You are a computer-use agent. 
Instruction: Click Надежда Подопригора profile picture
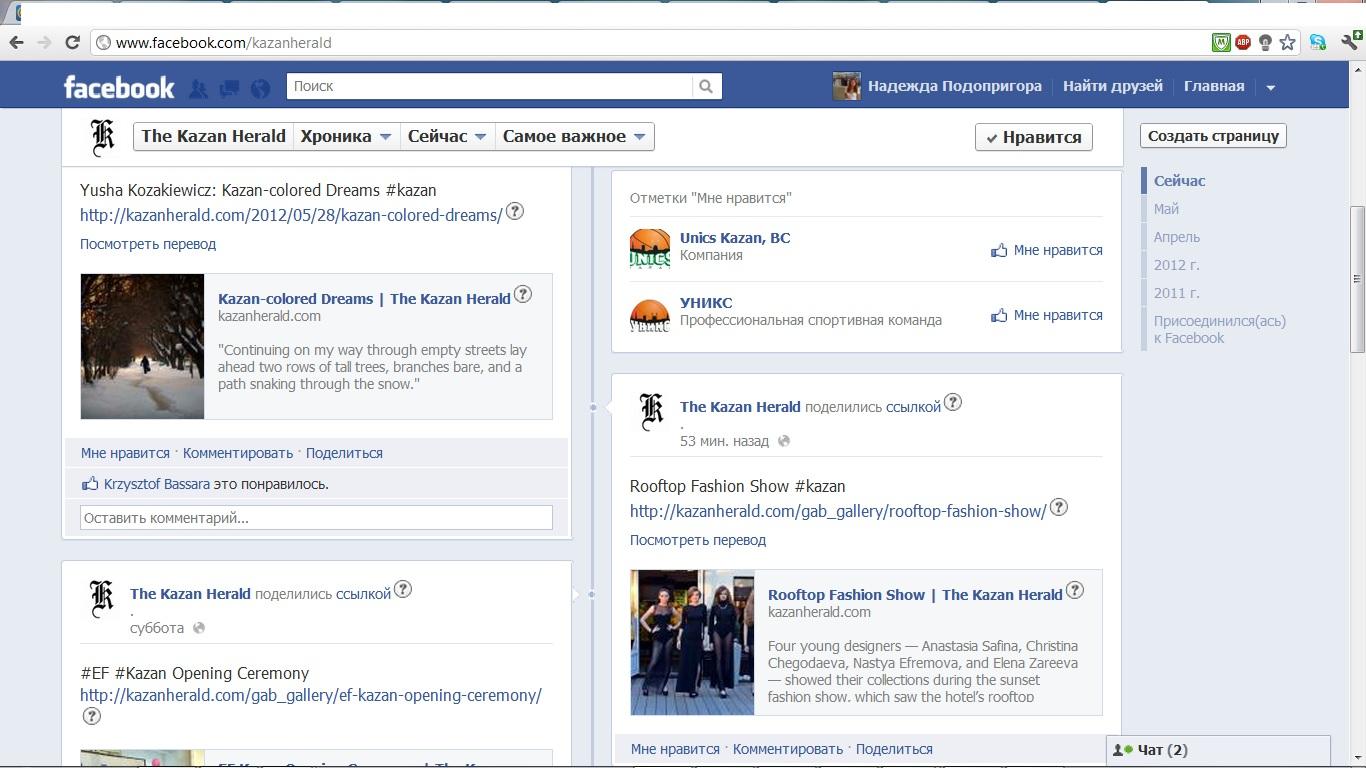pos(846,86)
